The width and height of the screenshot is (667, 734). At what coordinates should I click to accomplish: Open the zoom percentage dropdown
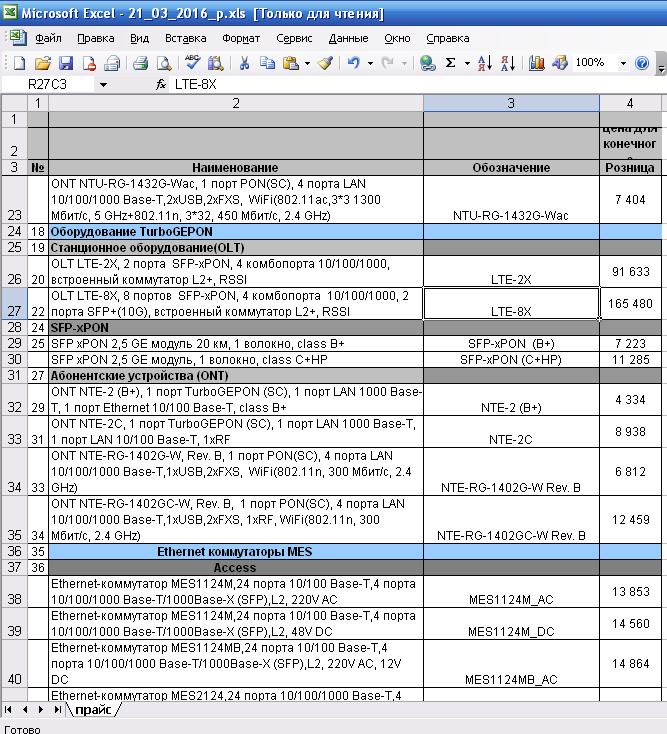click(623, 63)
